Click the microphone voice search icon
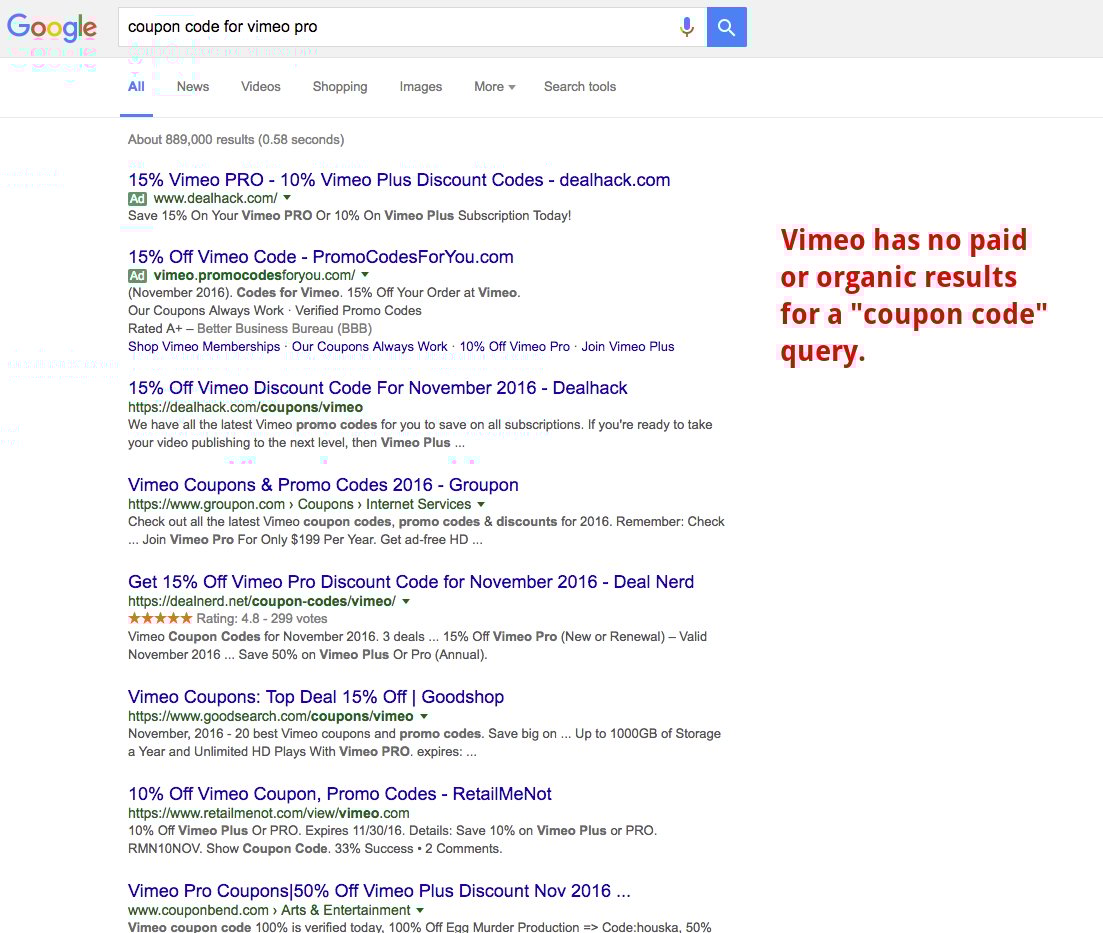This screenshot has width=1103, height=933. pyautogui.click(x=687, y=27)
